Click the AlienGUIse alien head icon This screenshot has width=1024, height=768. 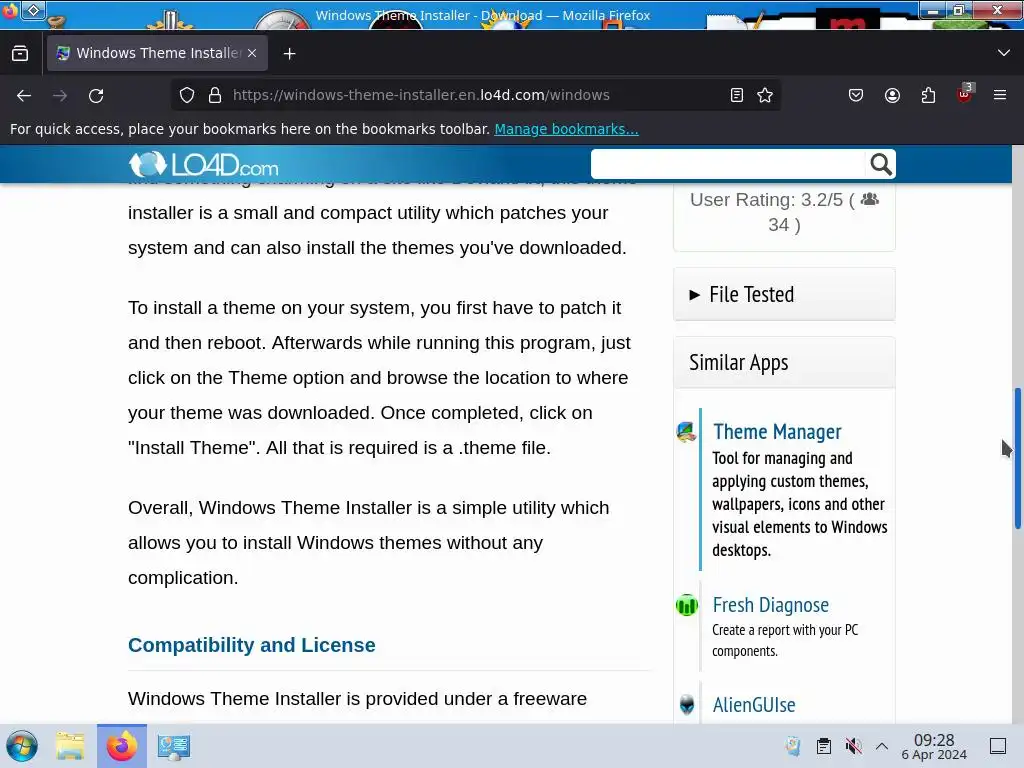tap(687, 705)
